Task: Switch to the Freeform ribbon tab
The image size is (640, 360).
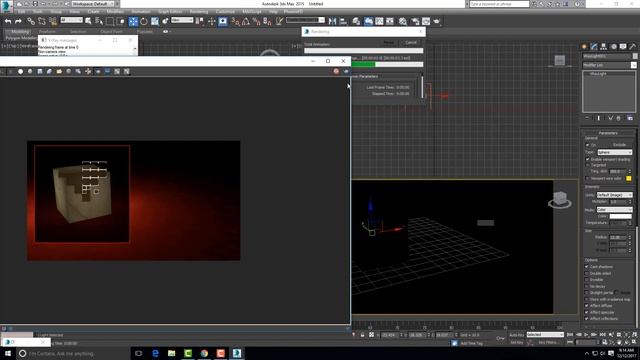Action: click(x=47, y=31)
